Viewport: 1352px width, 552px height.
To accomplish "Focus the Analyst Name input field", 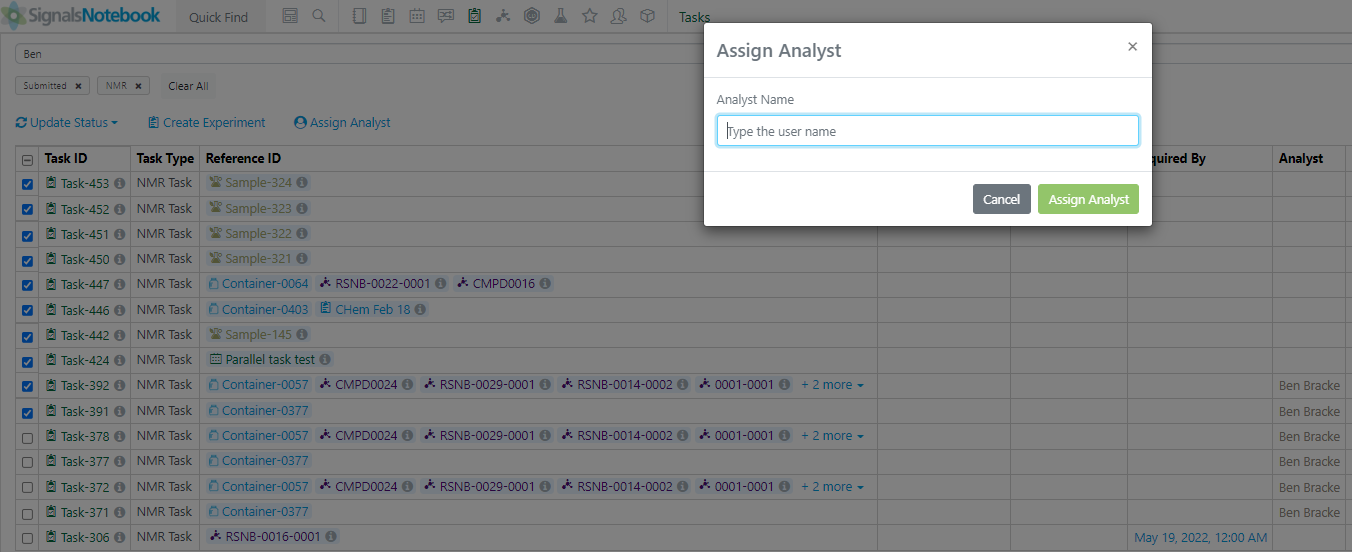I will [927, 131].
